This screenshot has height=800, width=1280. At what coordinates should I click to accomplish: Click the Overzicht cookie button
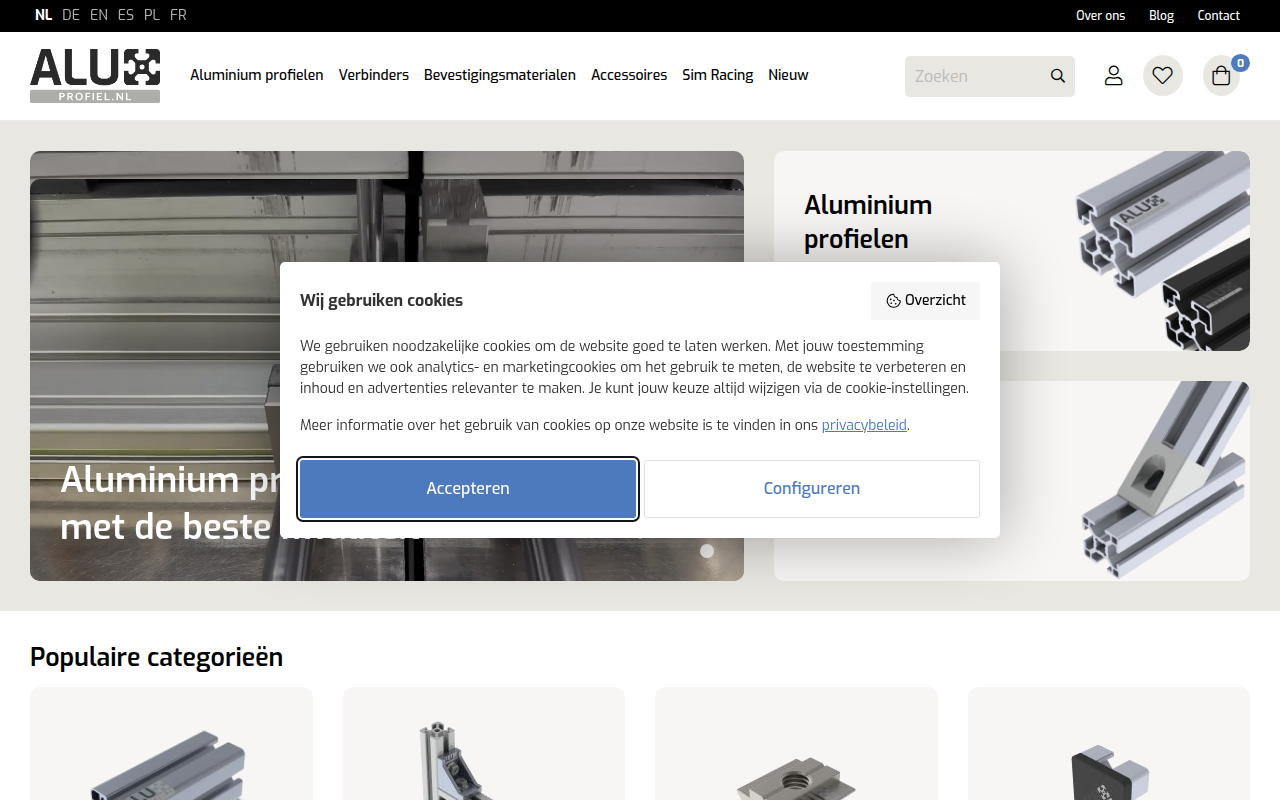coord(925,300)
